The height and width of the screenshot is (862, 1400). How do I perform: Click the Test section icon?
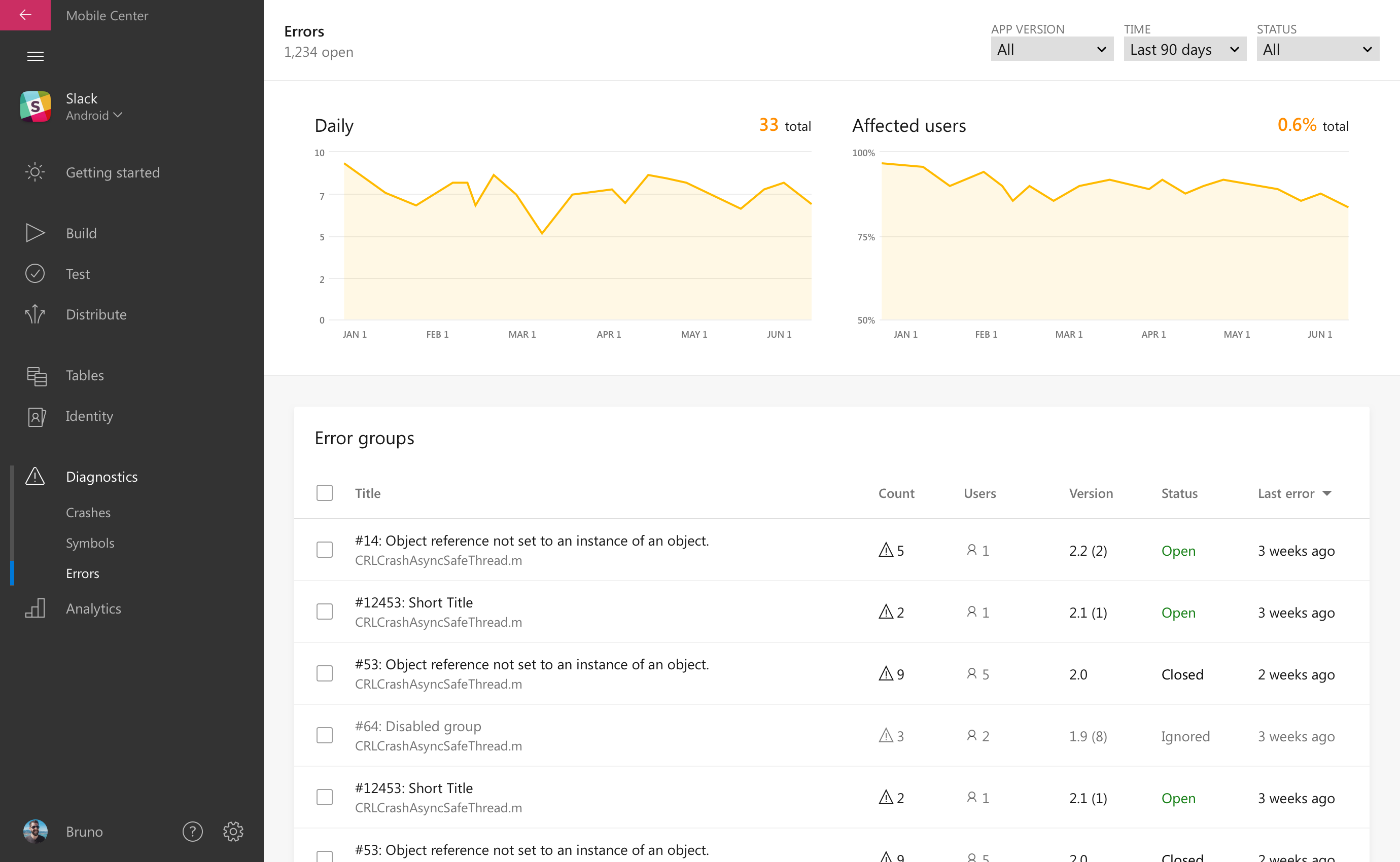click(35, 272)
